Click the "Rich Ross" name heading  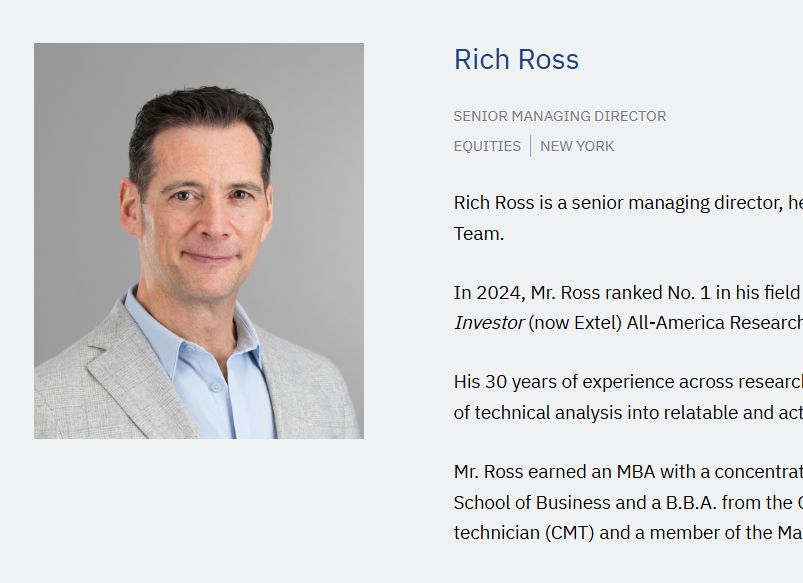pyautogui.click(x=516, y=59)
